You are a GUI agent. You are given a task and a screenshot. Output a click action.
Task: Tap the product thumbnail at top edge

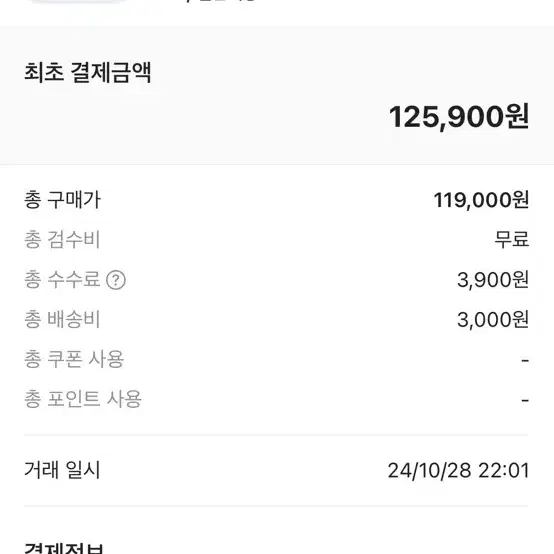click(78, 1)
